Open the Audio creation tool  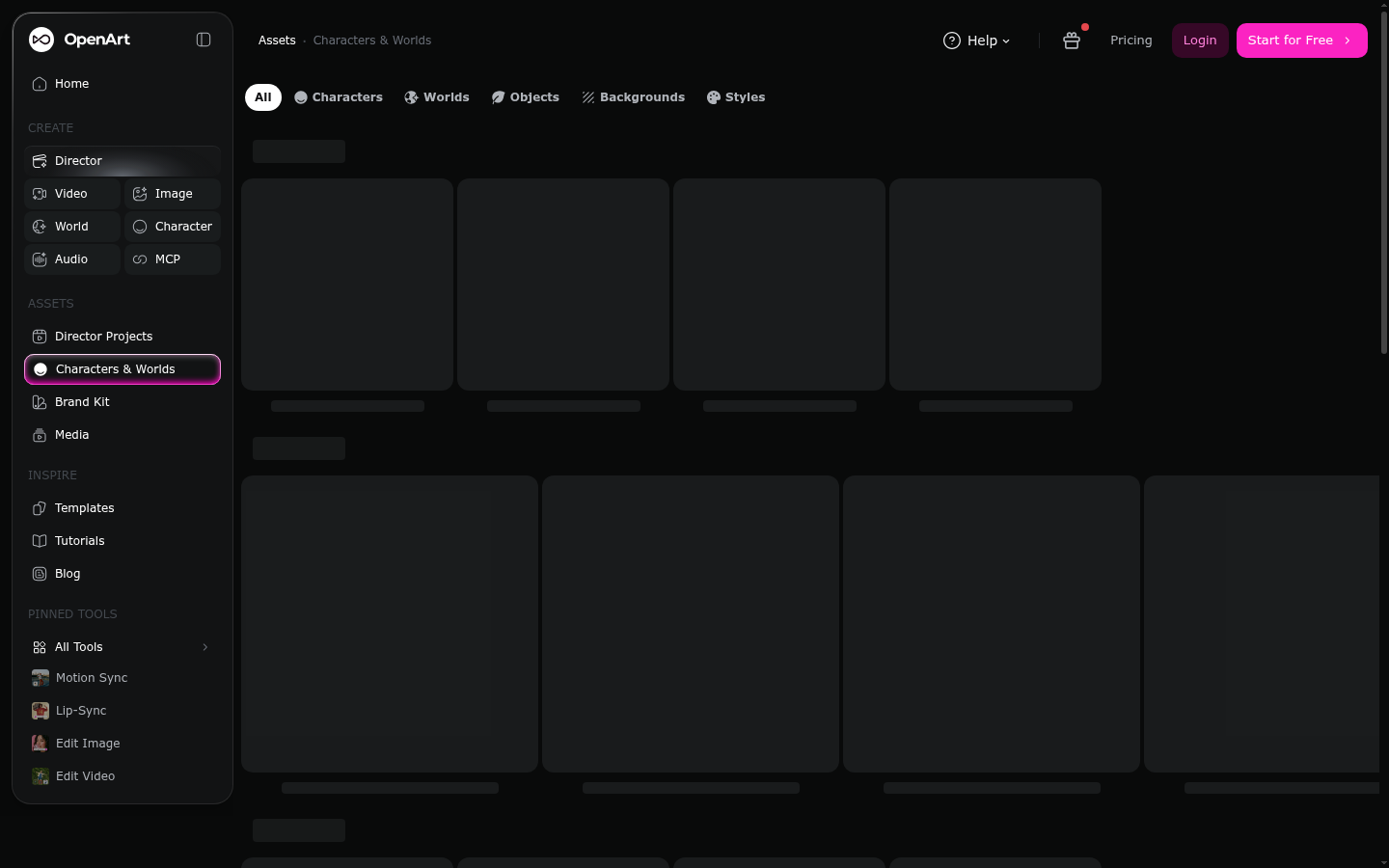pos(72,259)
